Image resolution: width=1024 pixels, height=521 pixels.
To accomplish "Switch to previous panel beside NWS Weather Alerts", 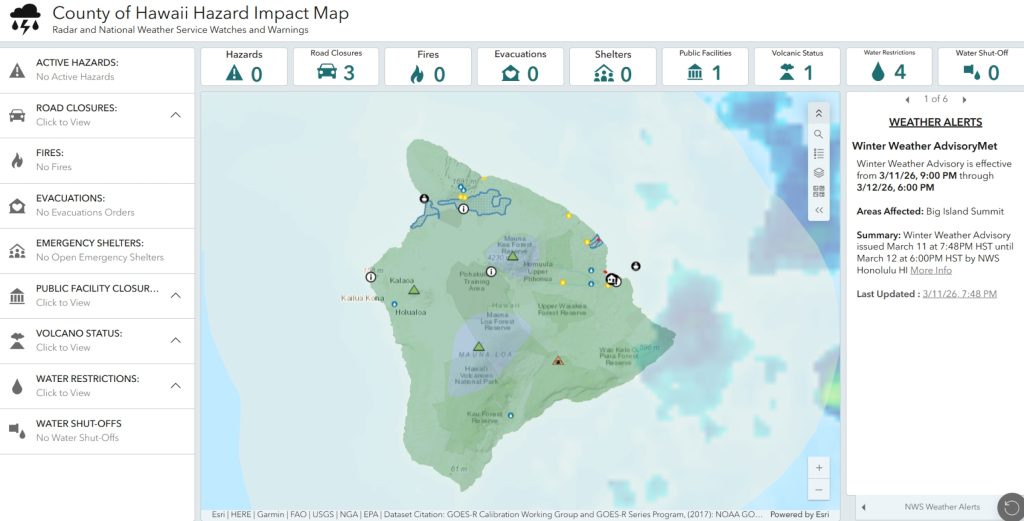I will 863,507.
